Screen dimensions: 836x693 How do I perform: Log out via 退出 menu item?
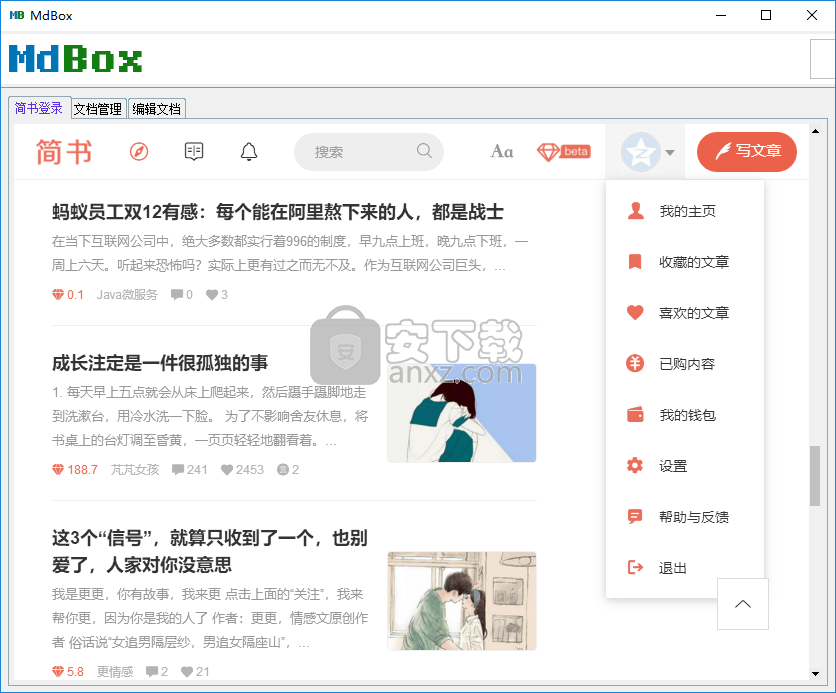click(673, 568)
